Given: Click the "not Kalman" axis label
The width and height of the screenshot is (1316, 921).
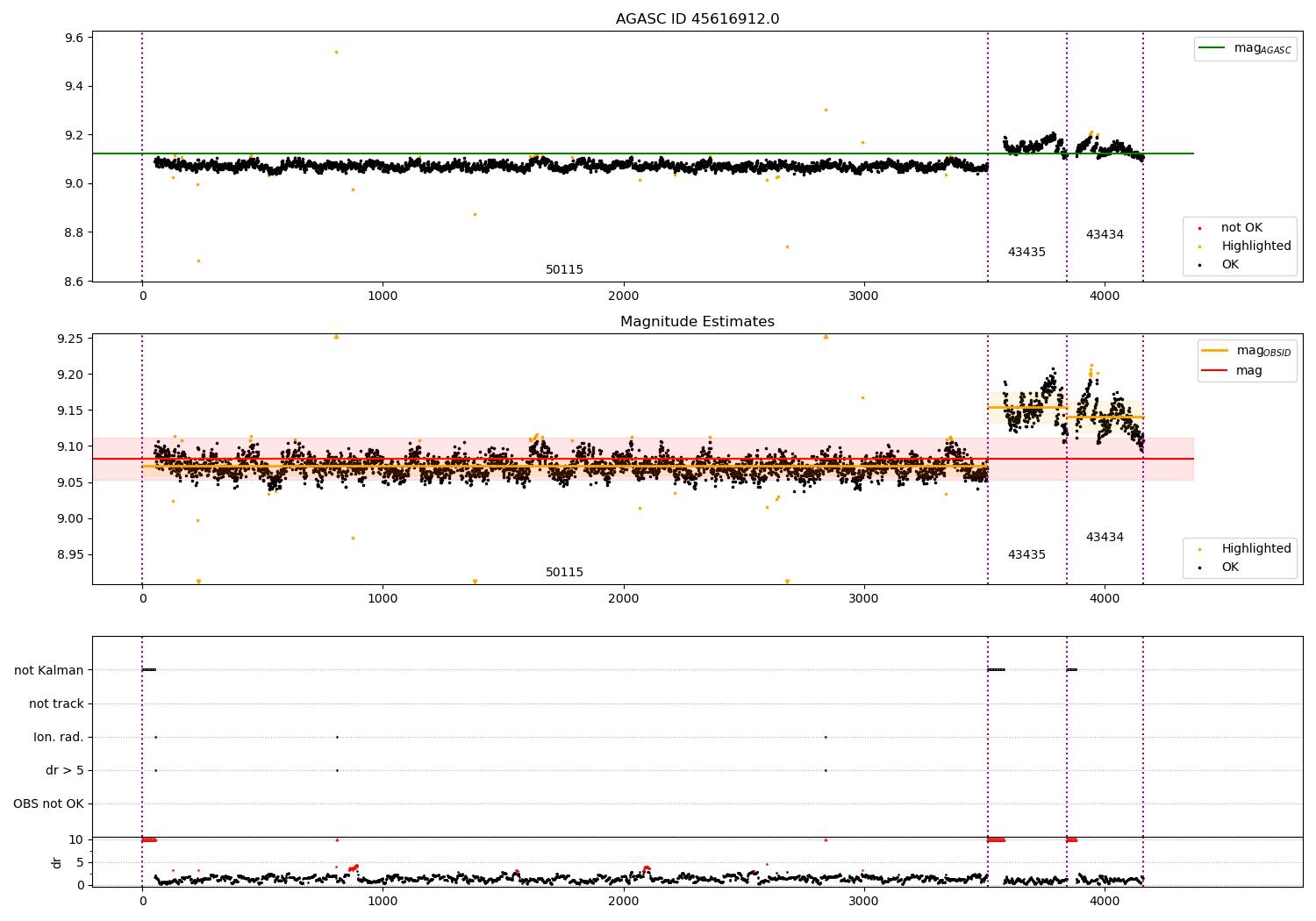Looking at the screenshot, I should tap(49, 671).
